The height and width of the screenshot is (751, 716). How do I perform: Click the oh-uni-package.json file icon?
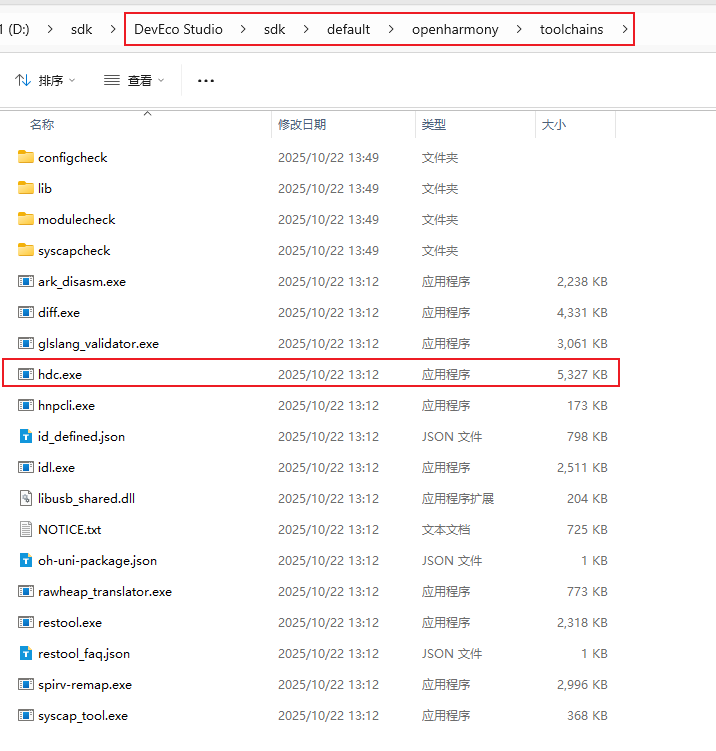tap(26, 560)
